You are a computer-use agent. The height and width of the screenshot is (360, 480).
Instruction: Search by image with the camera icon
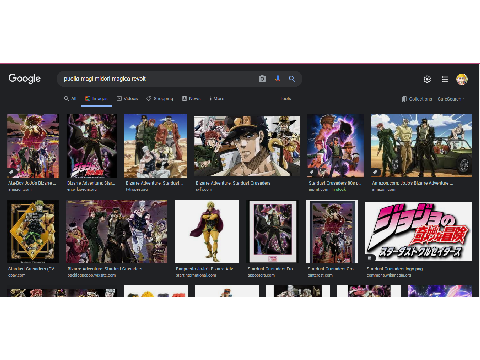pos(262,79)
